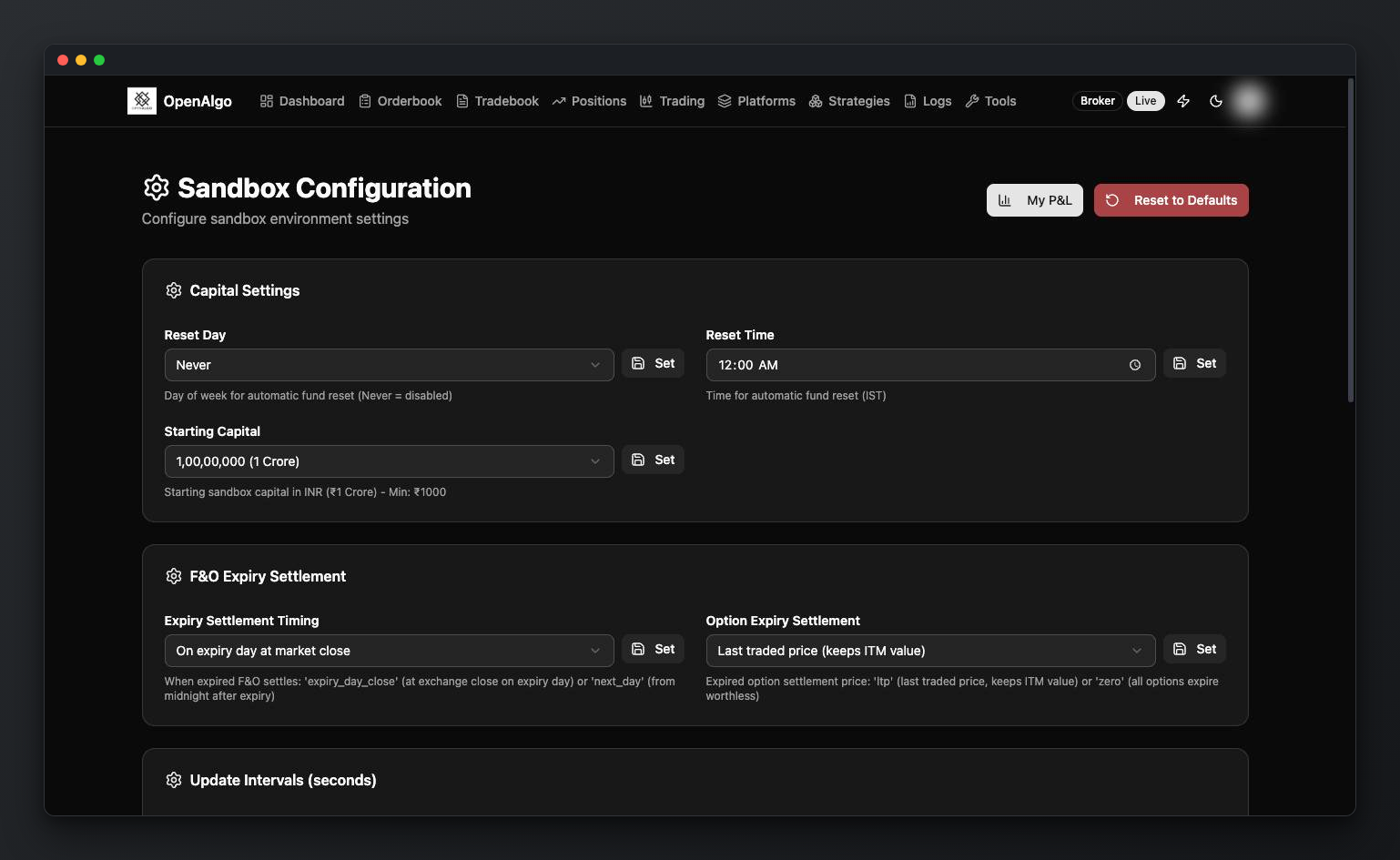Open the user profile avatar

[x=1249, y=101]
